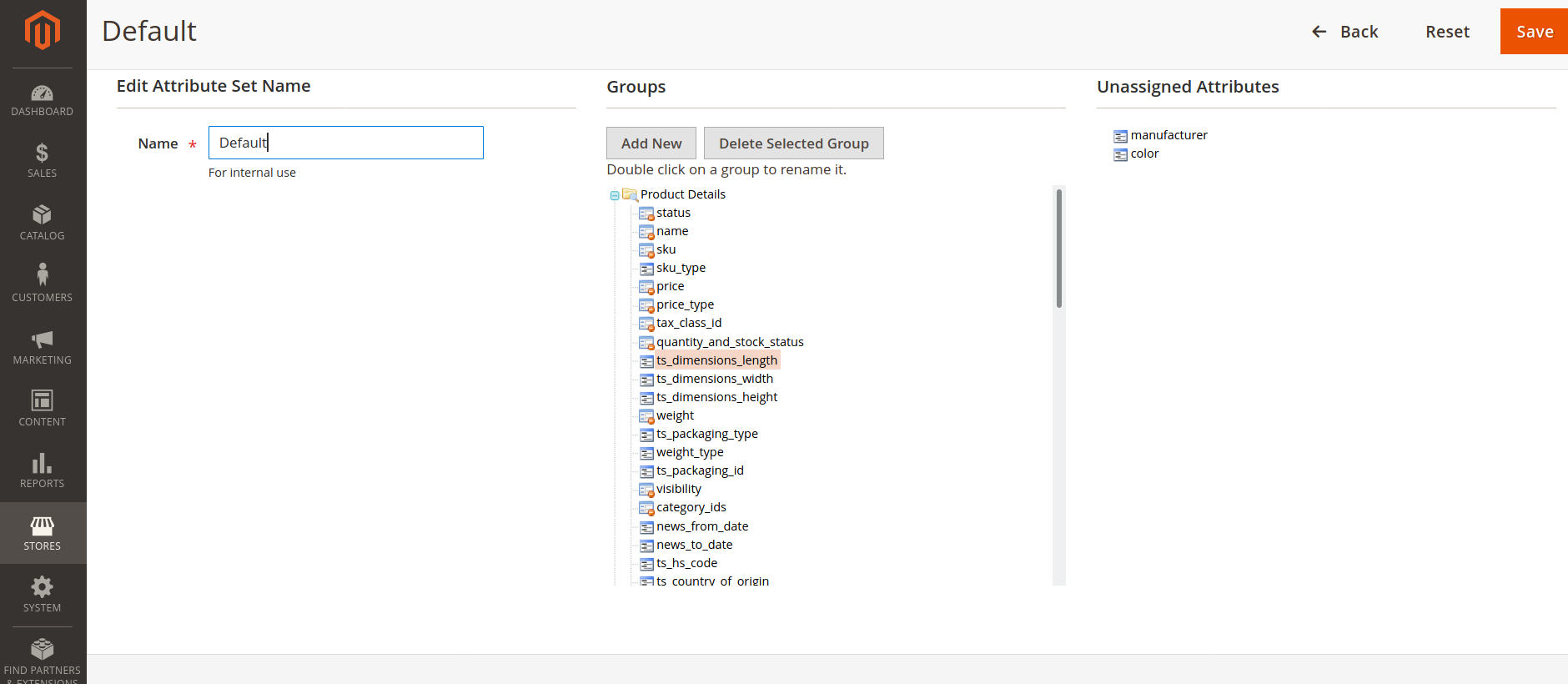Image resolution: width=1568 pixels, height=684 pixels.
Task: Open the Stores menu item
Action: coord(43,533)
